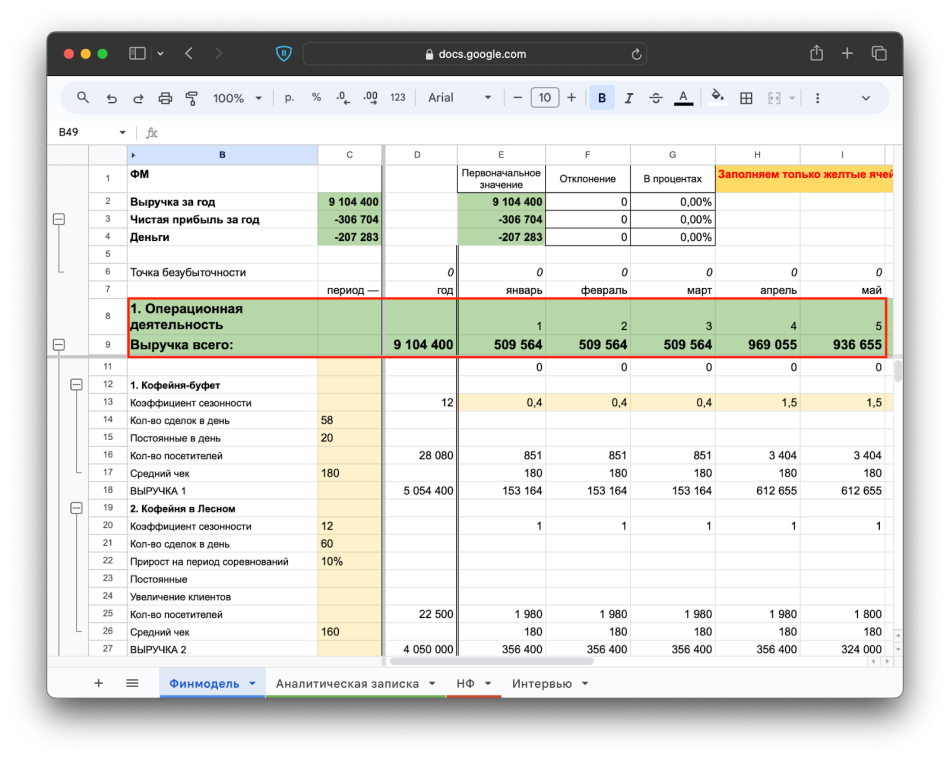This screenshot has height=760, width=950.
Task: Toggle bold formatting
Action: click(602, 98)
